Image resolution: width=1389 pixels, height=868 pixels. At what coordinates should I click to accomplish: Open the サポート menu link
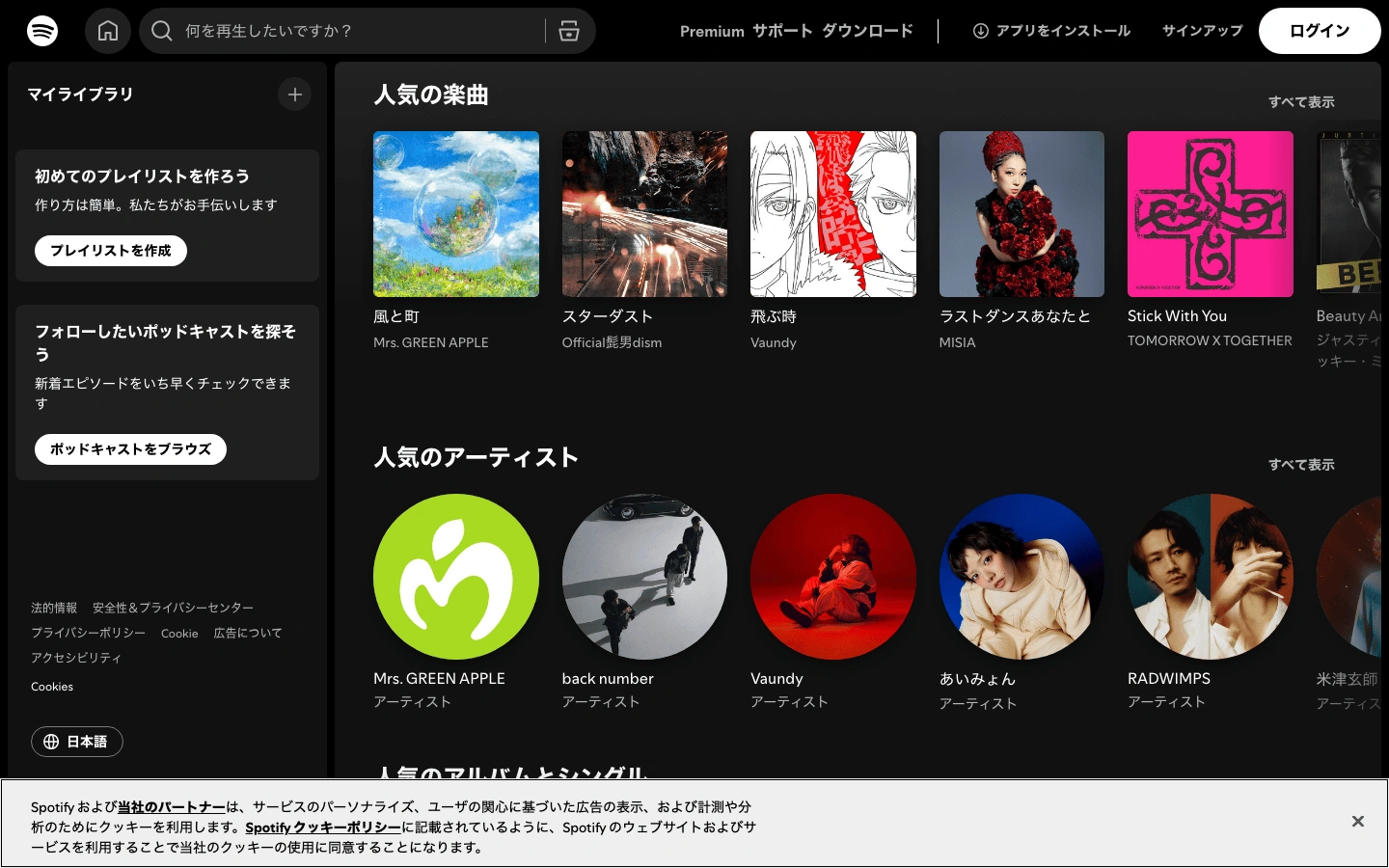pos(782,31)
